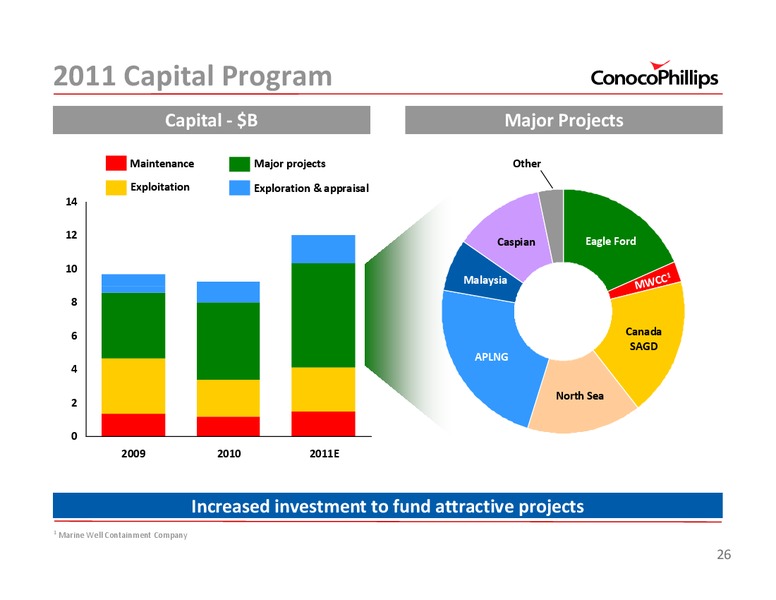
Task: Click the 2010 red maintenance bar segment
Action: [x=228, y=426]
